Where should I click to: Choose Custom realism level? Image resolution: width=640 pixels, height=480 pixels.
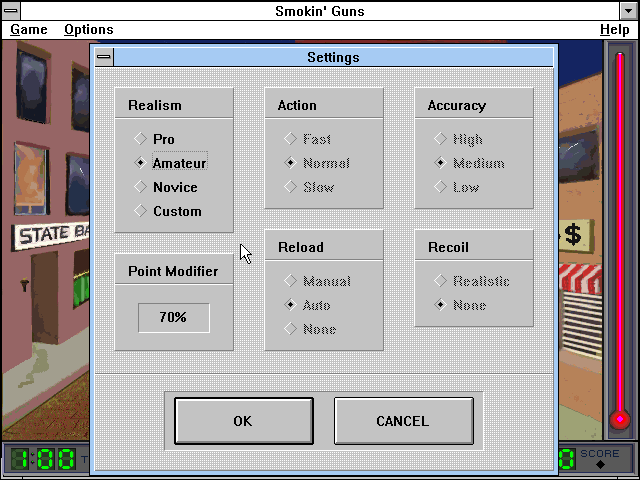tap(168, 211)
